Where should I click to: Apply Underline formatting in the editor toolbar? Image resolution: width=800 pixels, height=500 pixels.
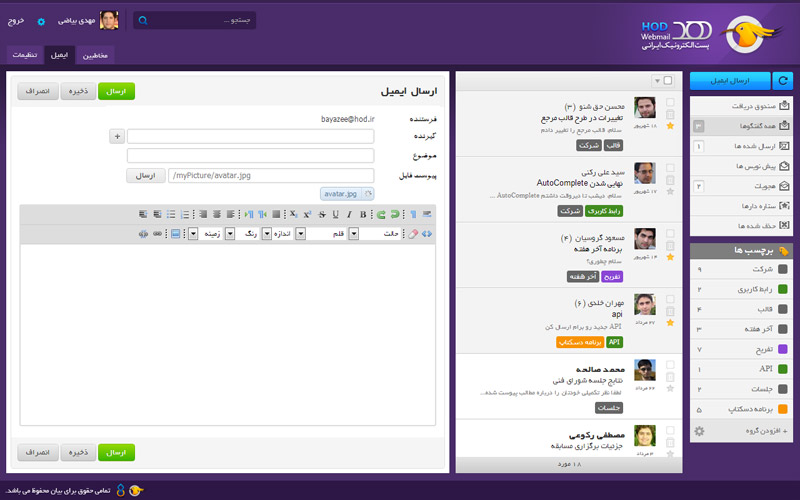click(x=335, y=214)
